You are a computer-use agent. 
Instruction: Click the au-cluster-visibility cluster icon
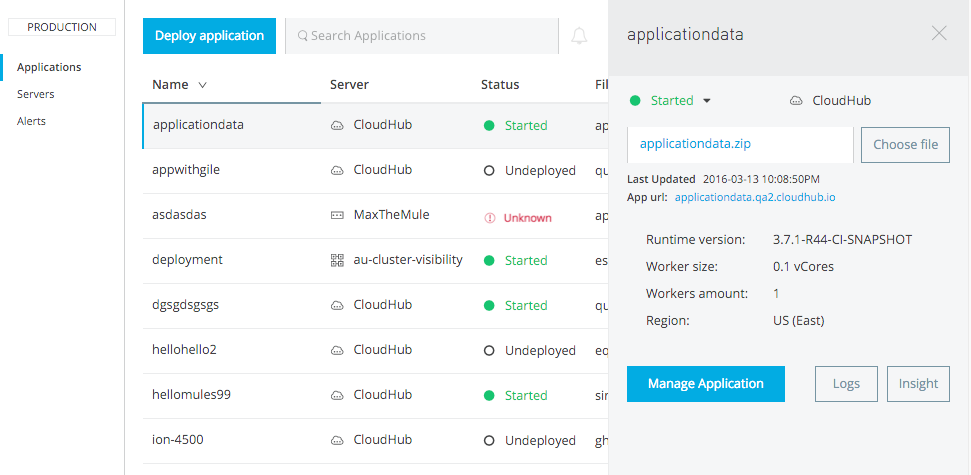point(337,260)
